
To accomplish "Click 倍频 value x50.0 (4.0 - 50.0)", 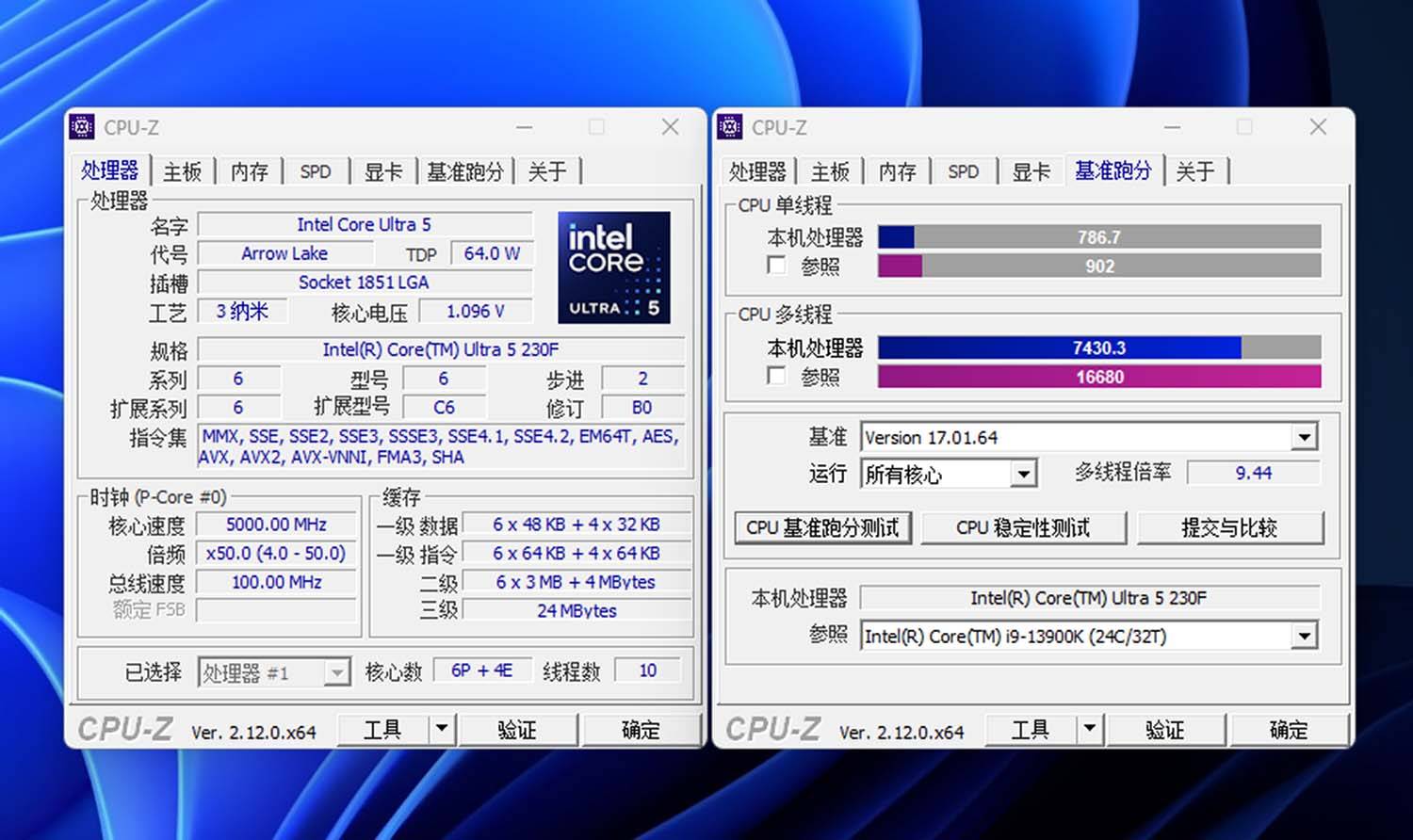I will [277, 554].
